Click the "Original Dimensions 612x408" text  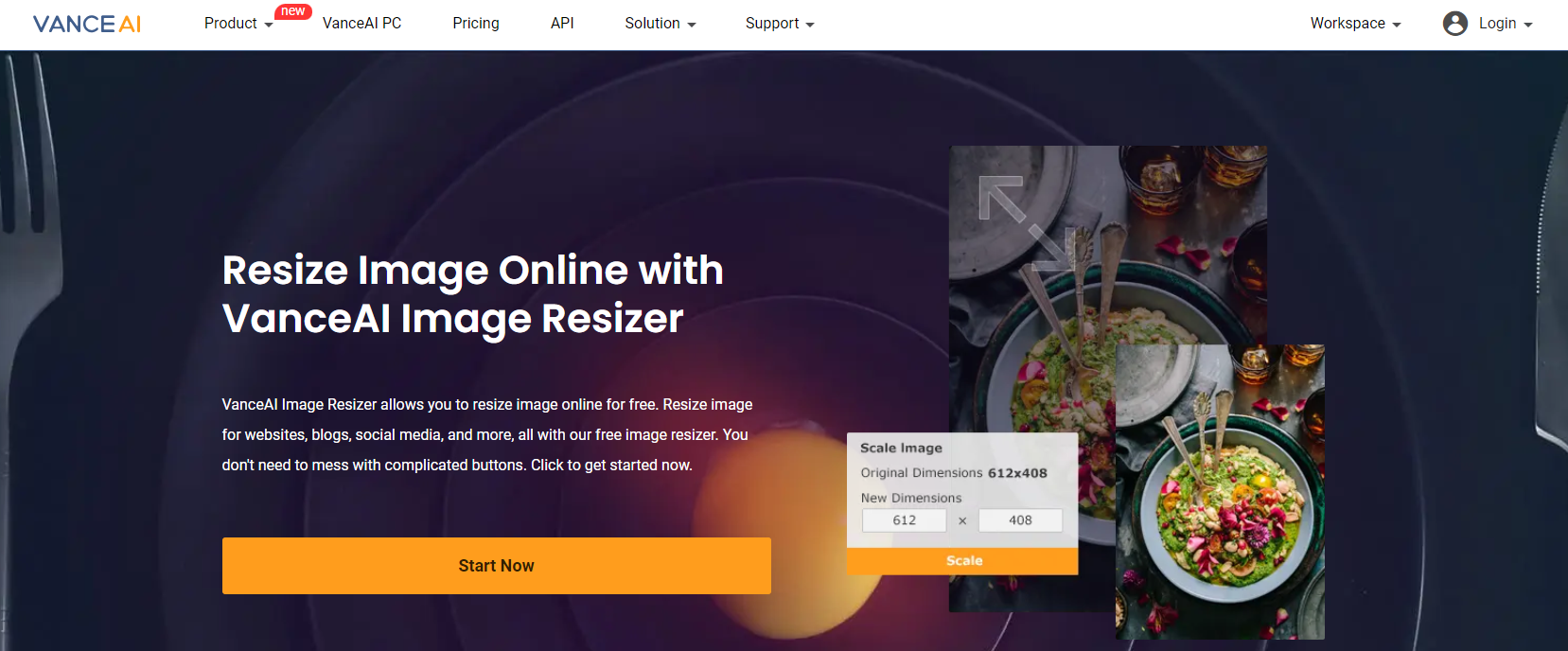point(954,473)
